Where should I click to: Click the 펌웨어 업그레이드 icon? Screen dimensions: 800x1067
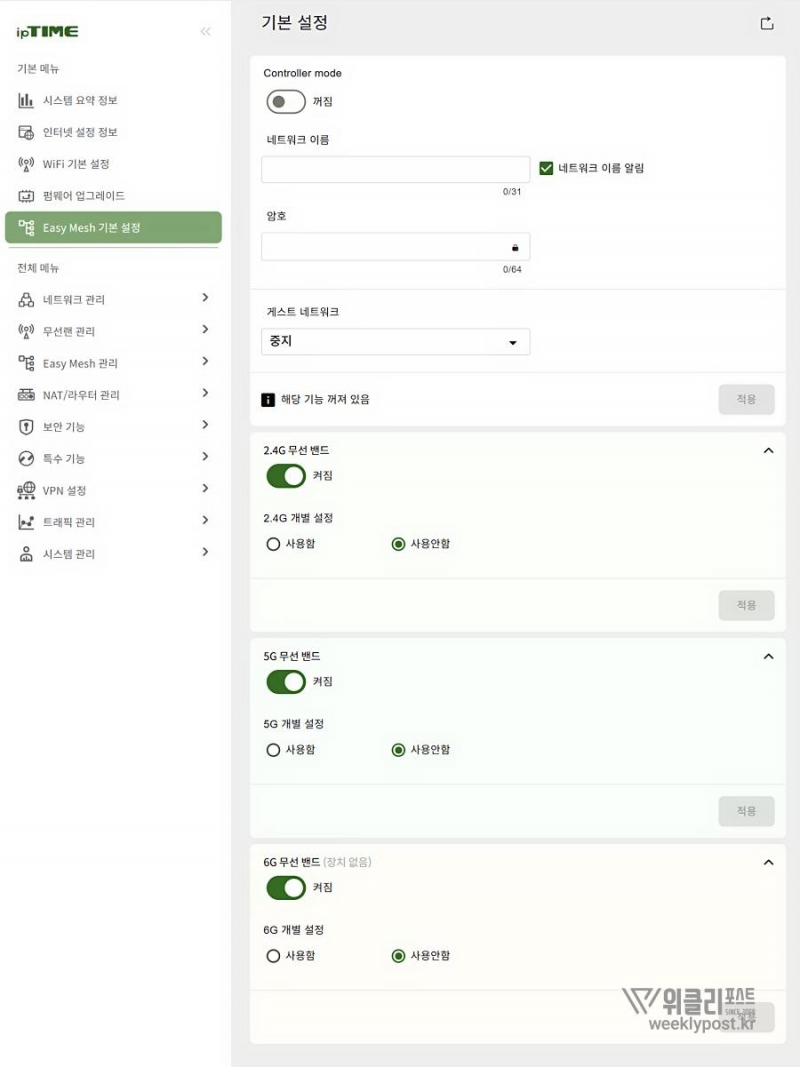click(x=26, y=196)
